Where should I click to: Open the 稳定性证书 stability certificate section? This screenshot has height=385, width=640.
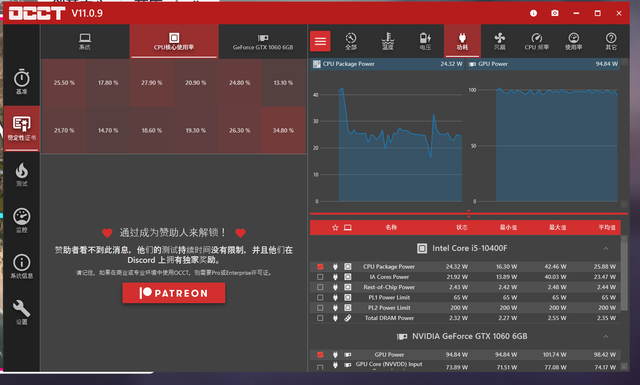(22, 128)
